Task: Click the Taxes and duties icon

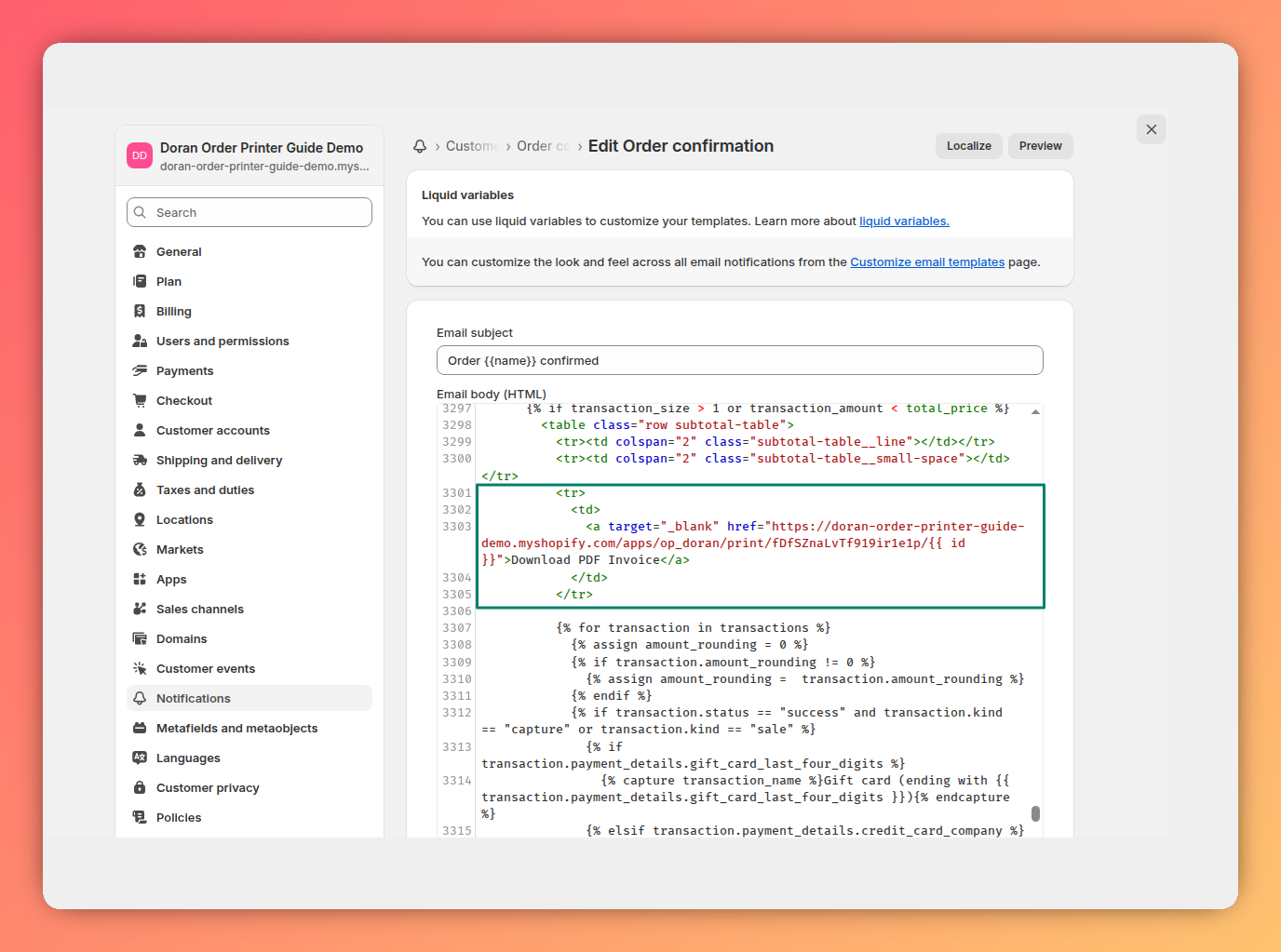Action: (x=140, y=489)
